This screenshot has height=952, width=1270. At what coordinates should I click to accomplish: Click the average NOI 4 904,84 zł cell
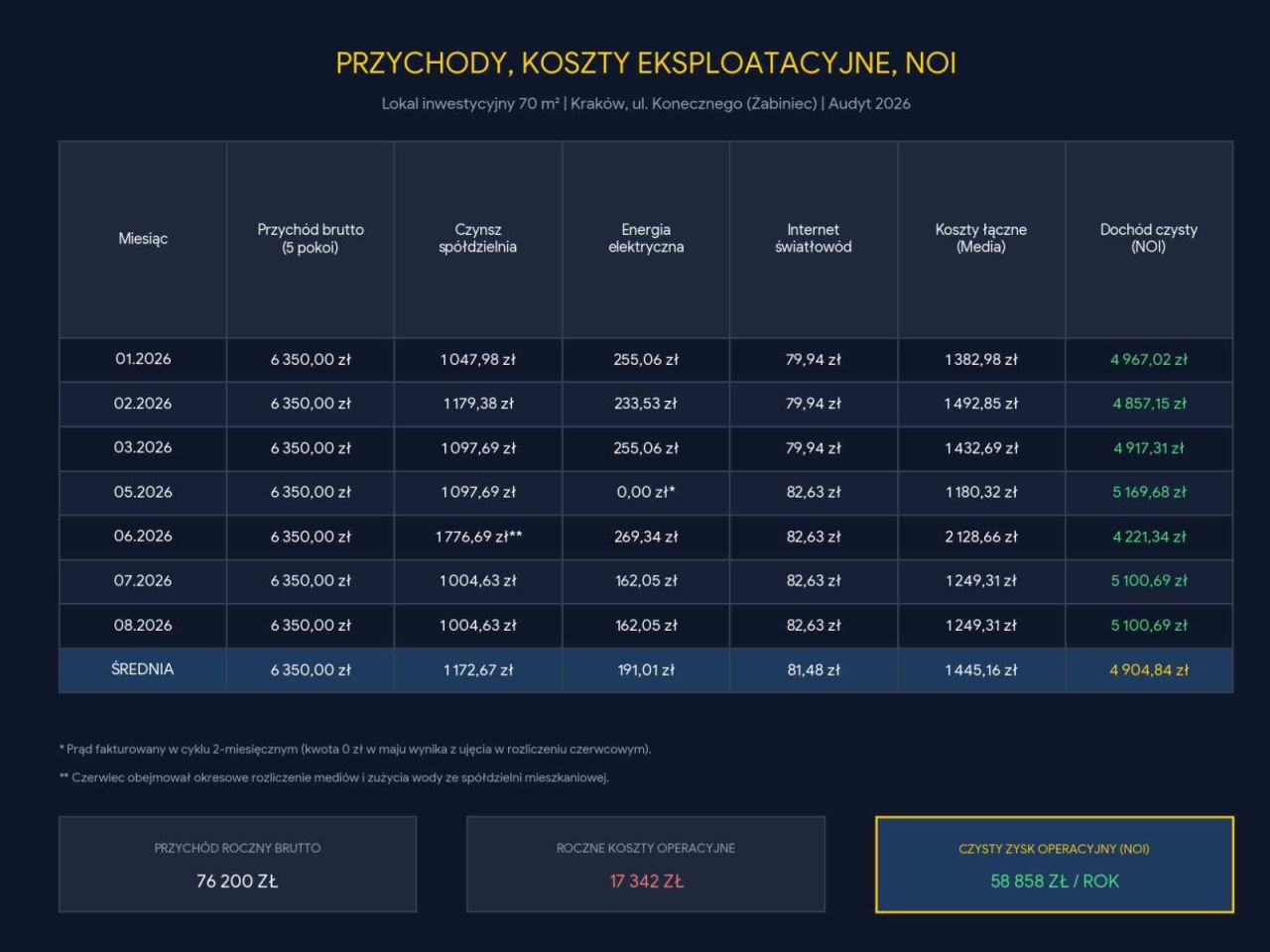coord(1149,670)
